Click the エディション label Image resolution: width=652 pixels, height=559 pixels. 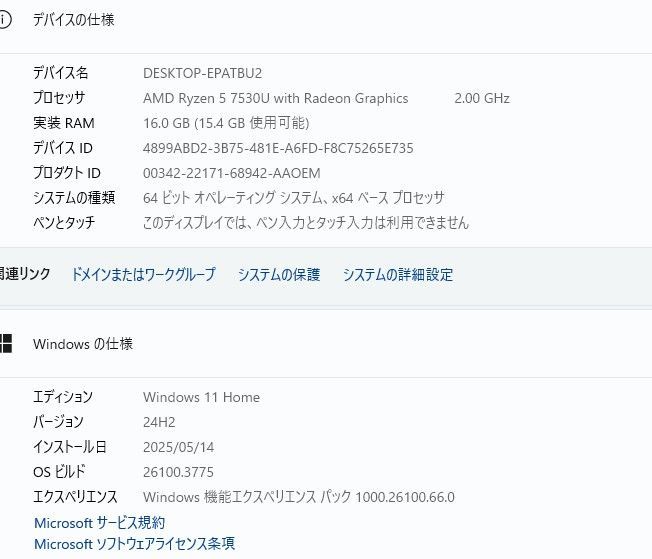tap(63, 397)
